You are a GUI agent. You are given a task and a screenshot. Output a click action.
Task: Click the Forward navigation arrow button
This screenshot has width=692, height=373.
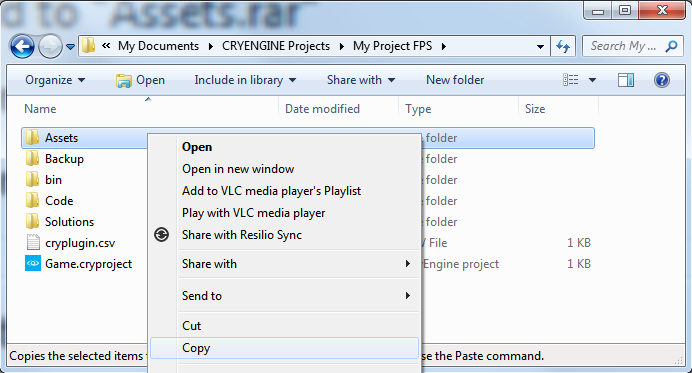pos(50,46)
